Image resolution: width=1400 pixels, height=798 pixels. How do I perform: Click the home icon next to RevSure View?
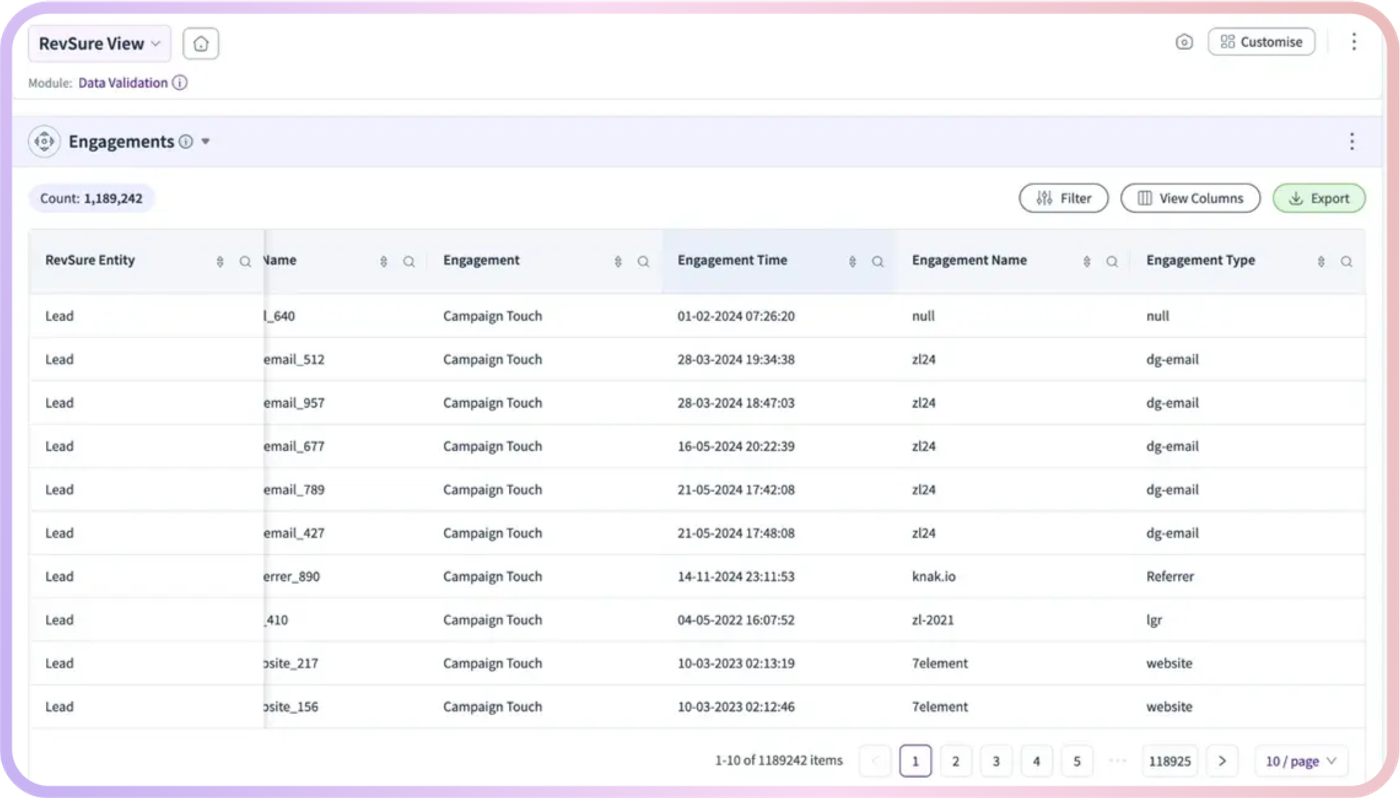click(x=201, y=44)
